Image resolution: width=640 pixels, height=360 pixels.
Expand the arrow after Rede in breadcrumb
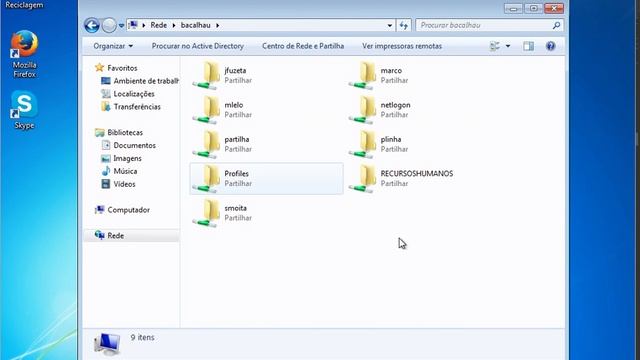174,25
